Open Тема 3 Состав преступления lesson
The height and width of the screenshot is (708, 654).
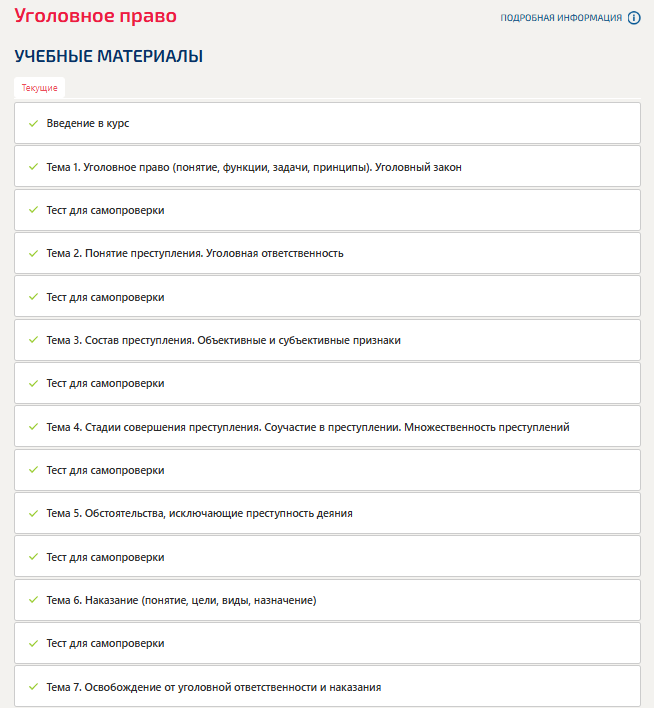(x=223, y=340)
